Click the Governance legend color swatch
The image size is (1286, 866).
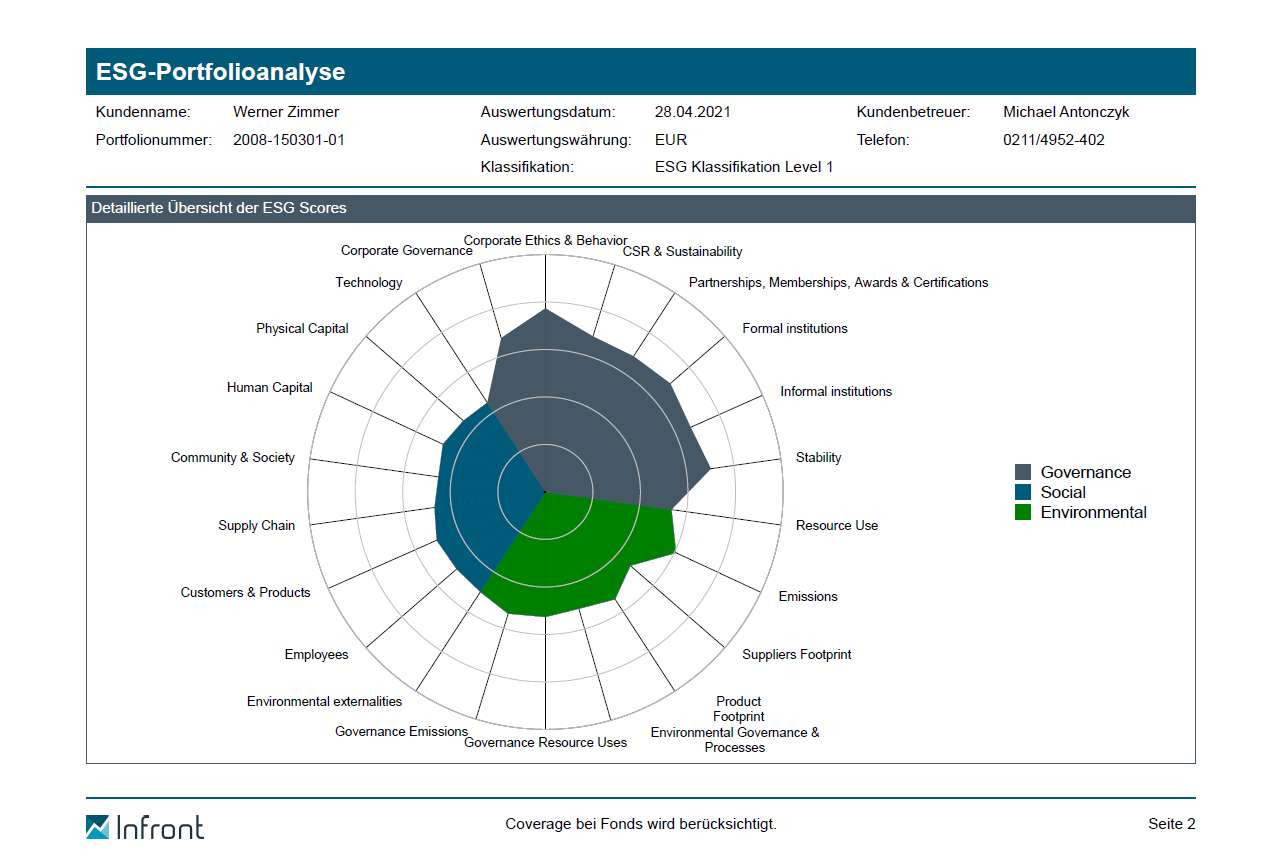point(1023,472)
